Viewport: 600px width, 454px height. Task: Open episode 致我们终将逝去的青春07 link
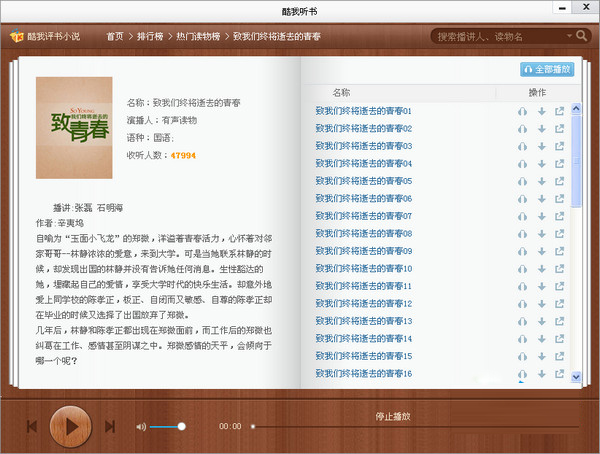[364, 216]
